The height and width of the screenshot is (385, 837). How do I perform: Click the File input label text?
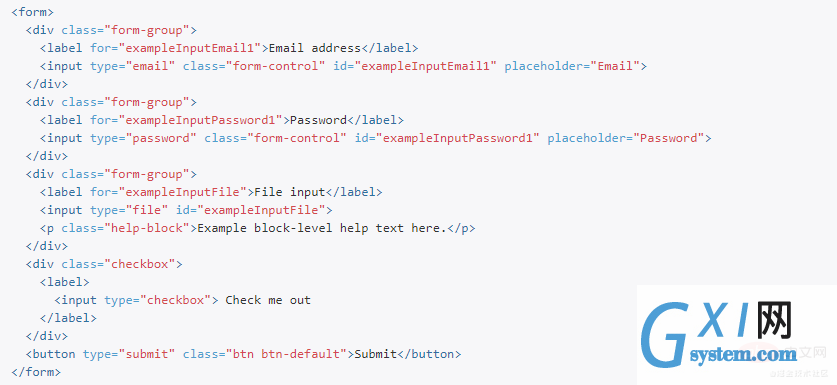(290, 192)
